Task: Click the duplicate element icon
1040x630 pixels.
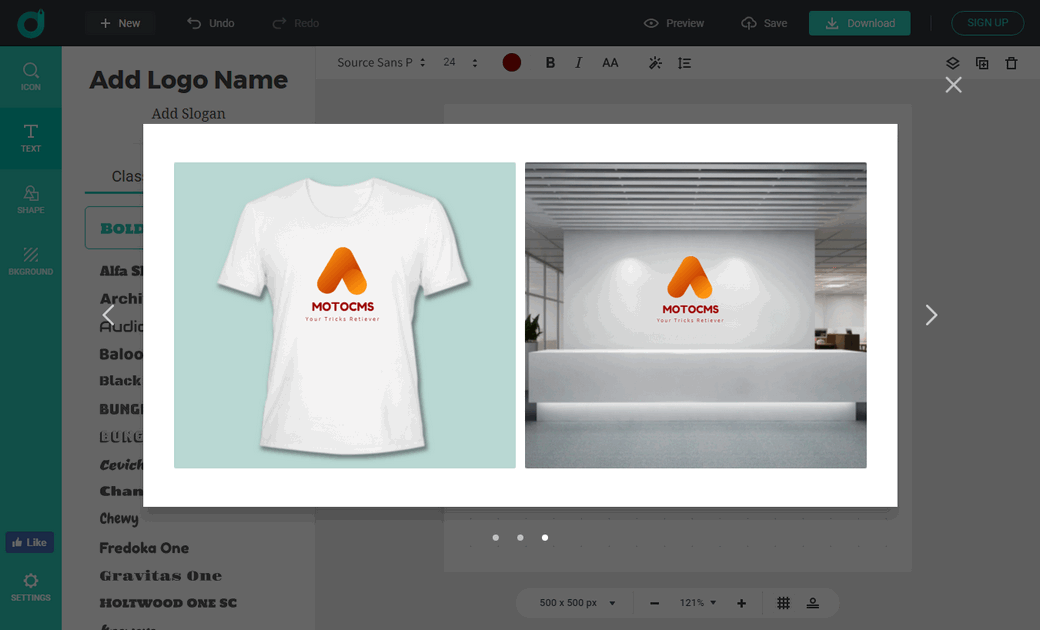Action: (x=982, y=63)
